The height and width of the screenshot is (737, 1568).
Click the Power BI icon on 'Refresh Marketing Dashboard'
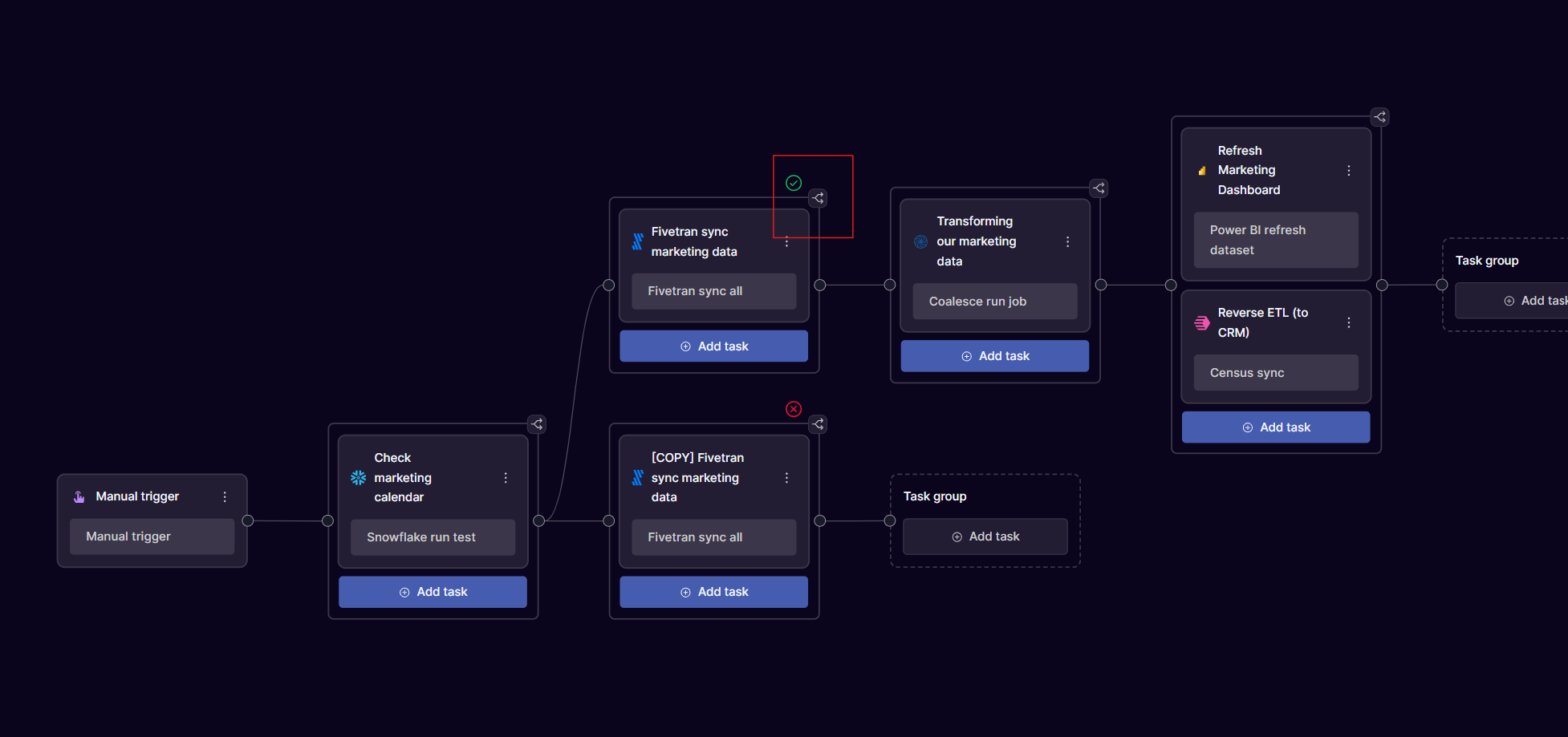1201,170
